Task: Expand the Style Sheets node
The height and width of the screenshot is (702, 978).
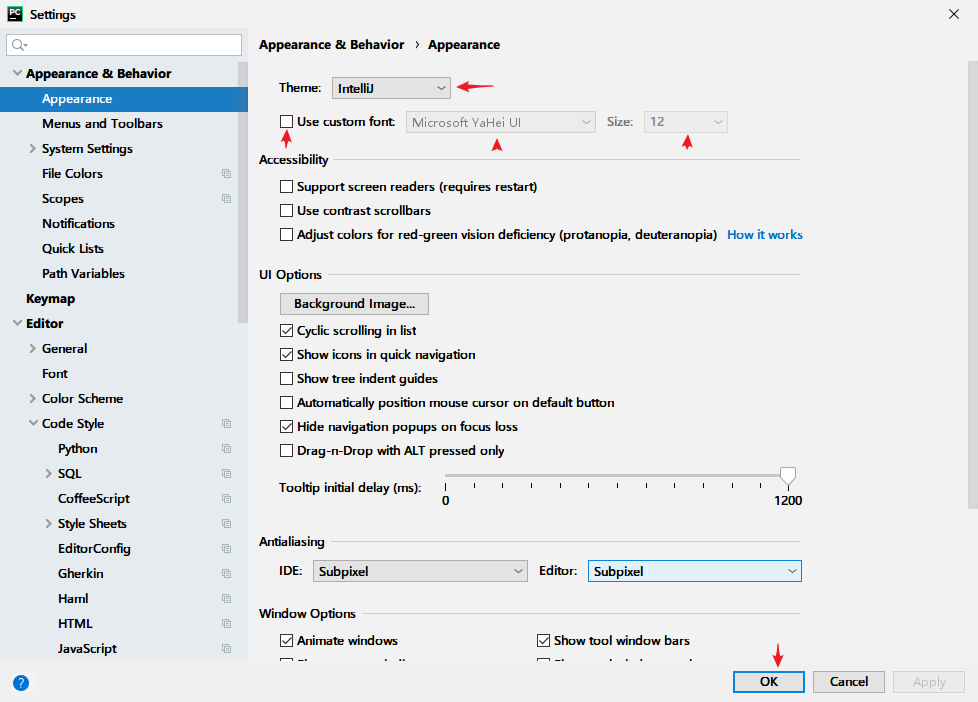Action: pyautogui.click(x=48, y=524)
